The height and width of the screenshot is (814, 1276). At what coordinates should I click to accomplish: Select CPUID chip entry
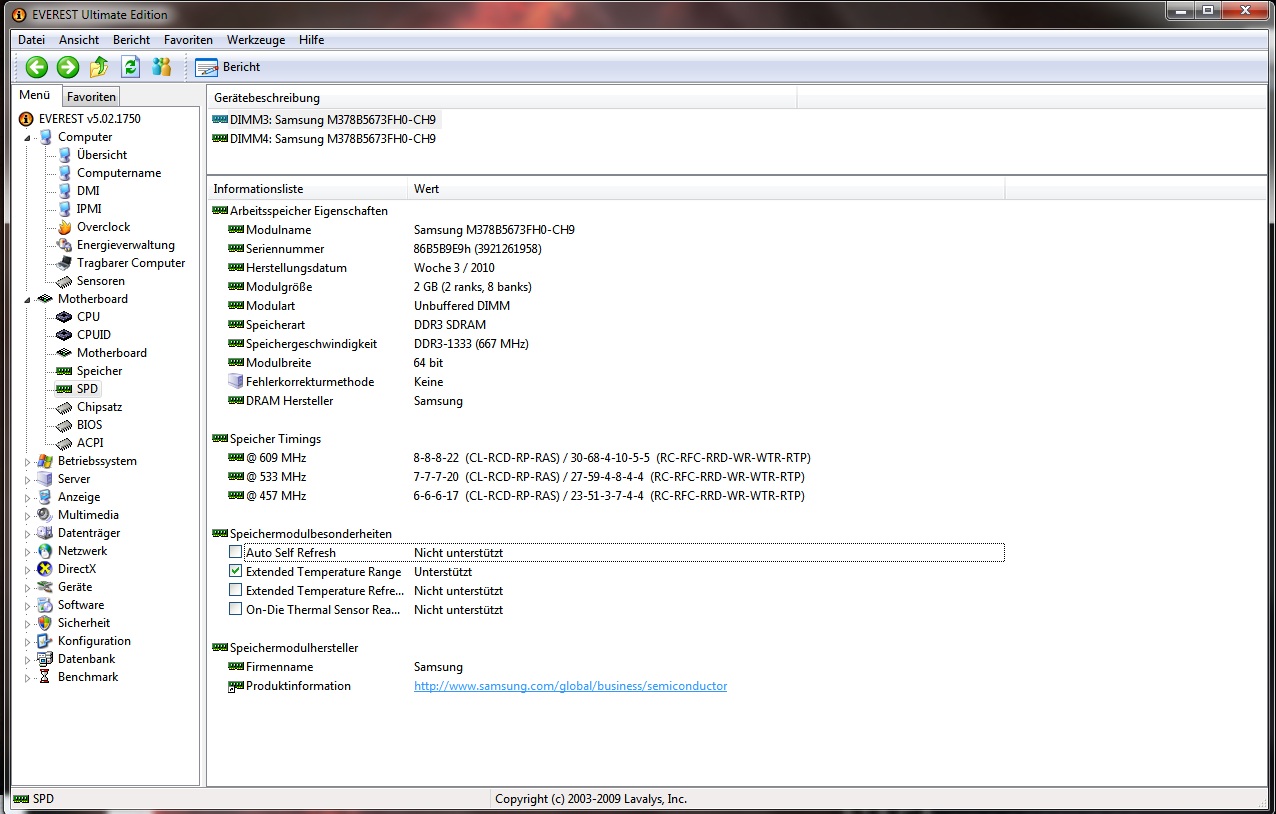click(94, 335)
